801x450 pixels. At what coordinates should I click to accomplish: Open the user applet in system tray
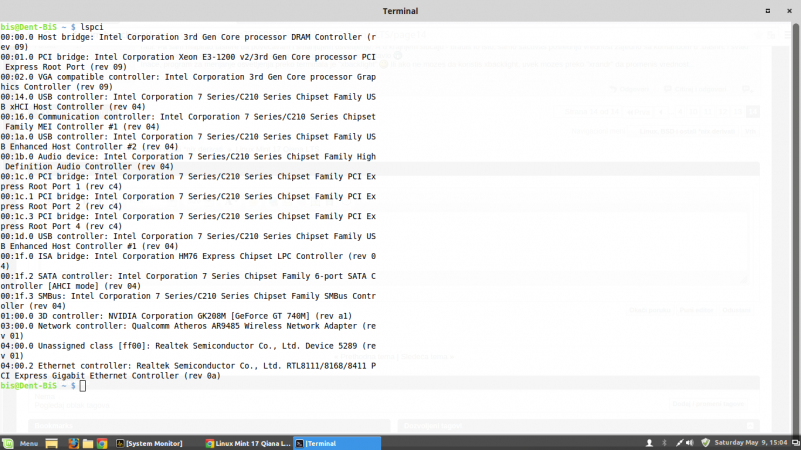click(649, 443)
